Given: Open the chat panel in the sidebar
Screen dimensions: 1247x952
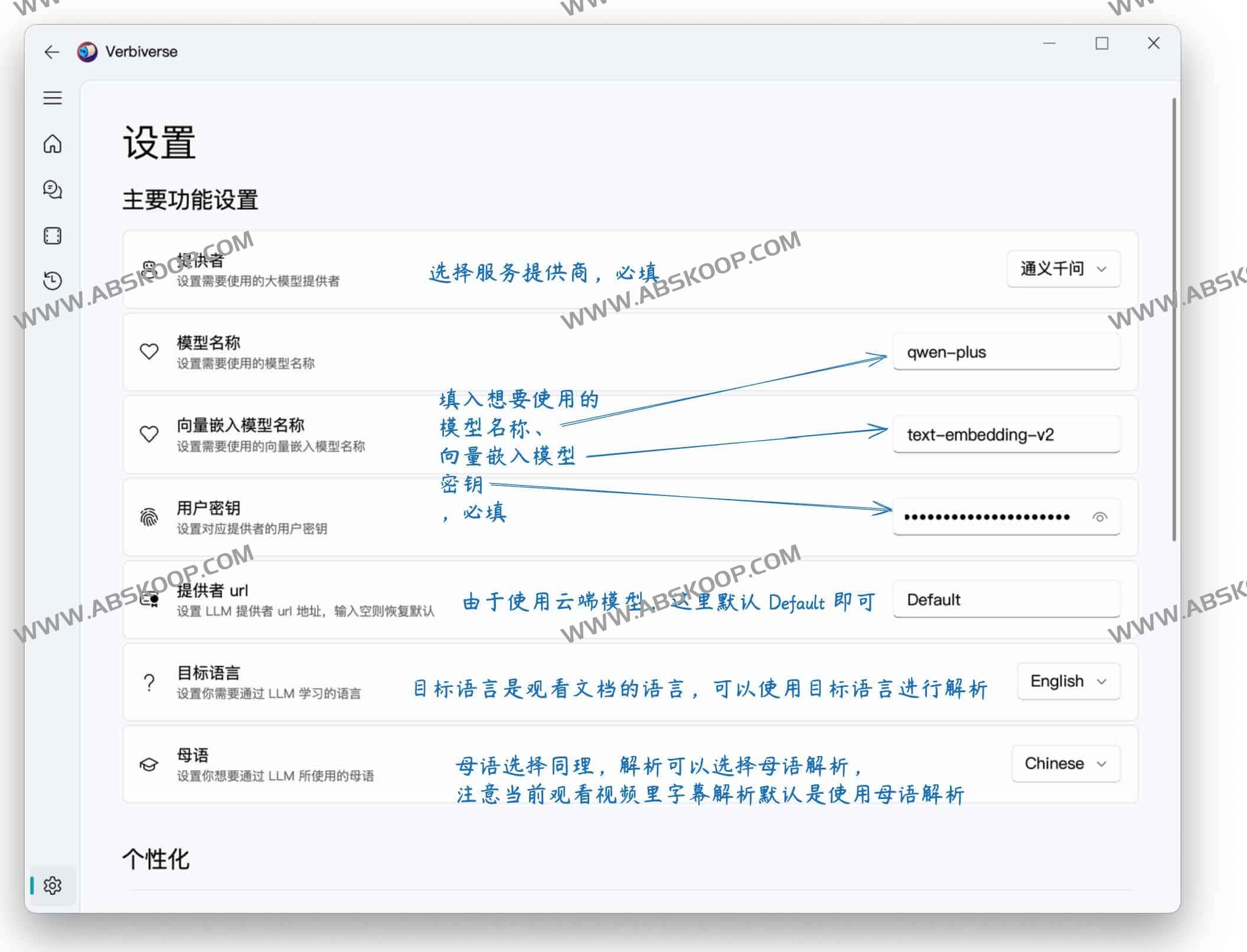Looking at the screenshot, I should pyautogui.click(x=52, y=189).
